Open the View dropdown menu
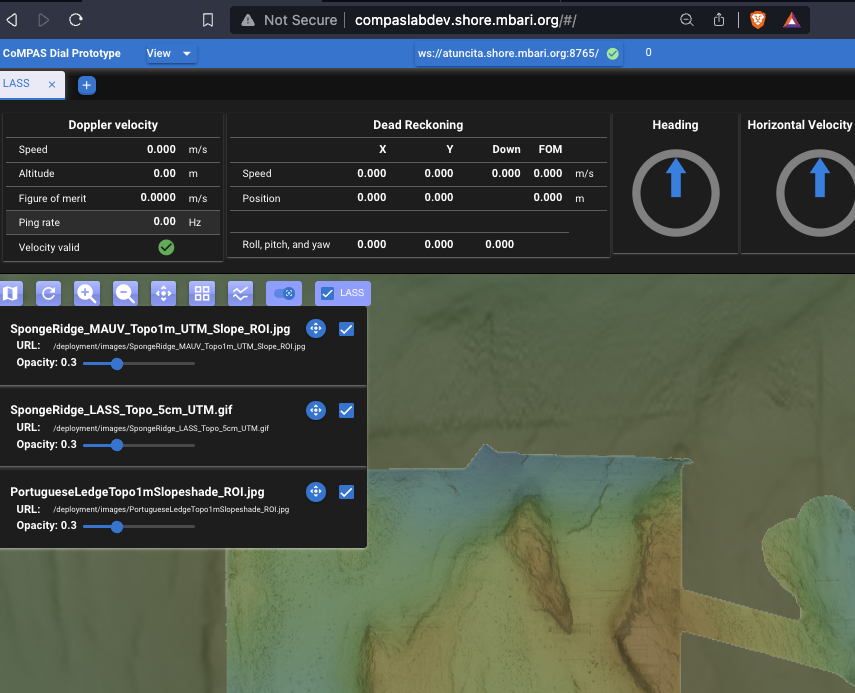The height and width of the screenshot is (693, 855). tap(170, 53)
